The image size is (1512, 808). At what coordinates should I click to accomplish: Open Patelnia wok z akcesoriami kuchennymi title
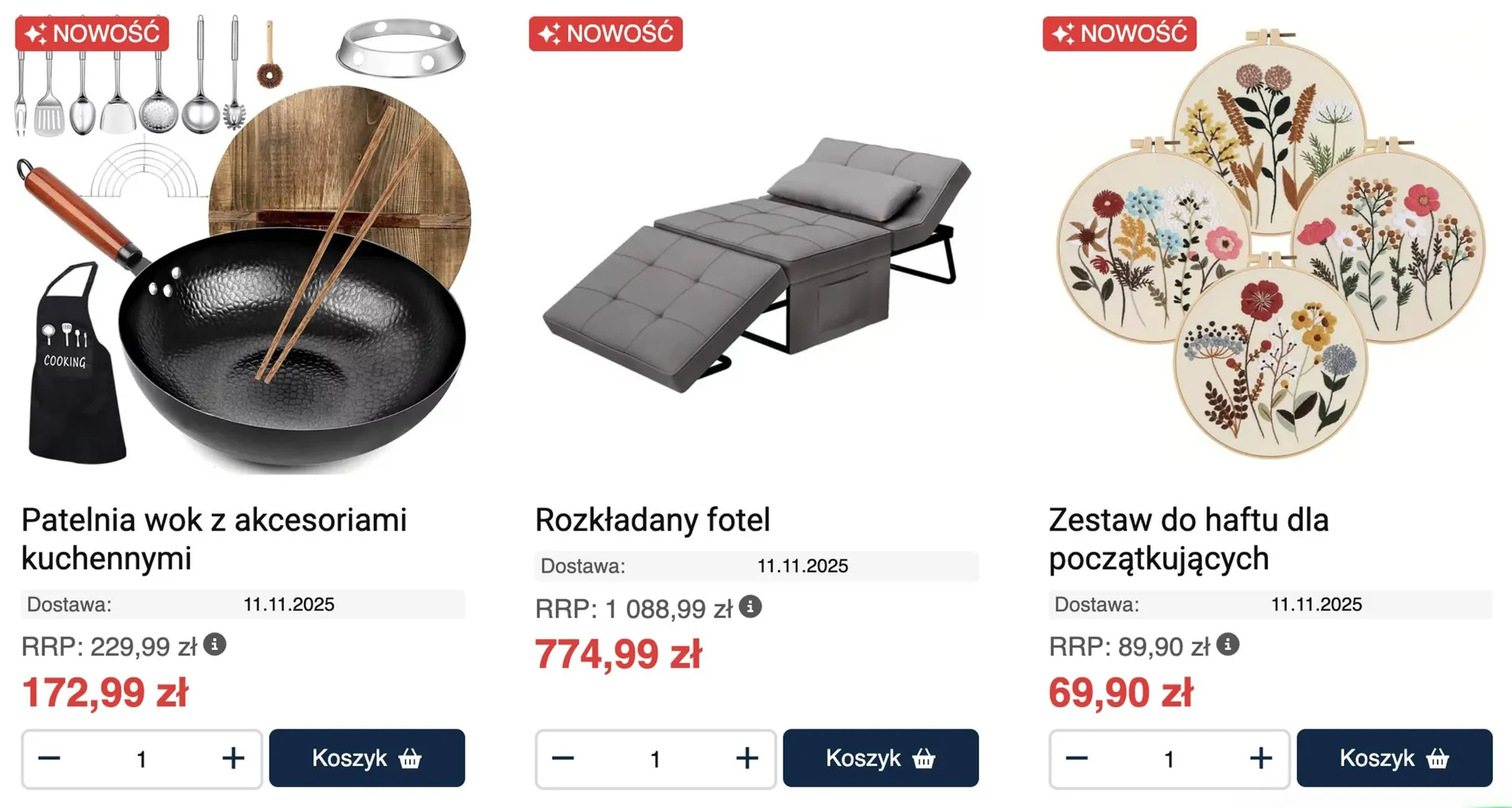pyautogui.click(x=214, y=539)
